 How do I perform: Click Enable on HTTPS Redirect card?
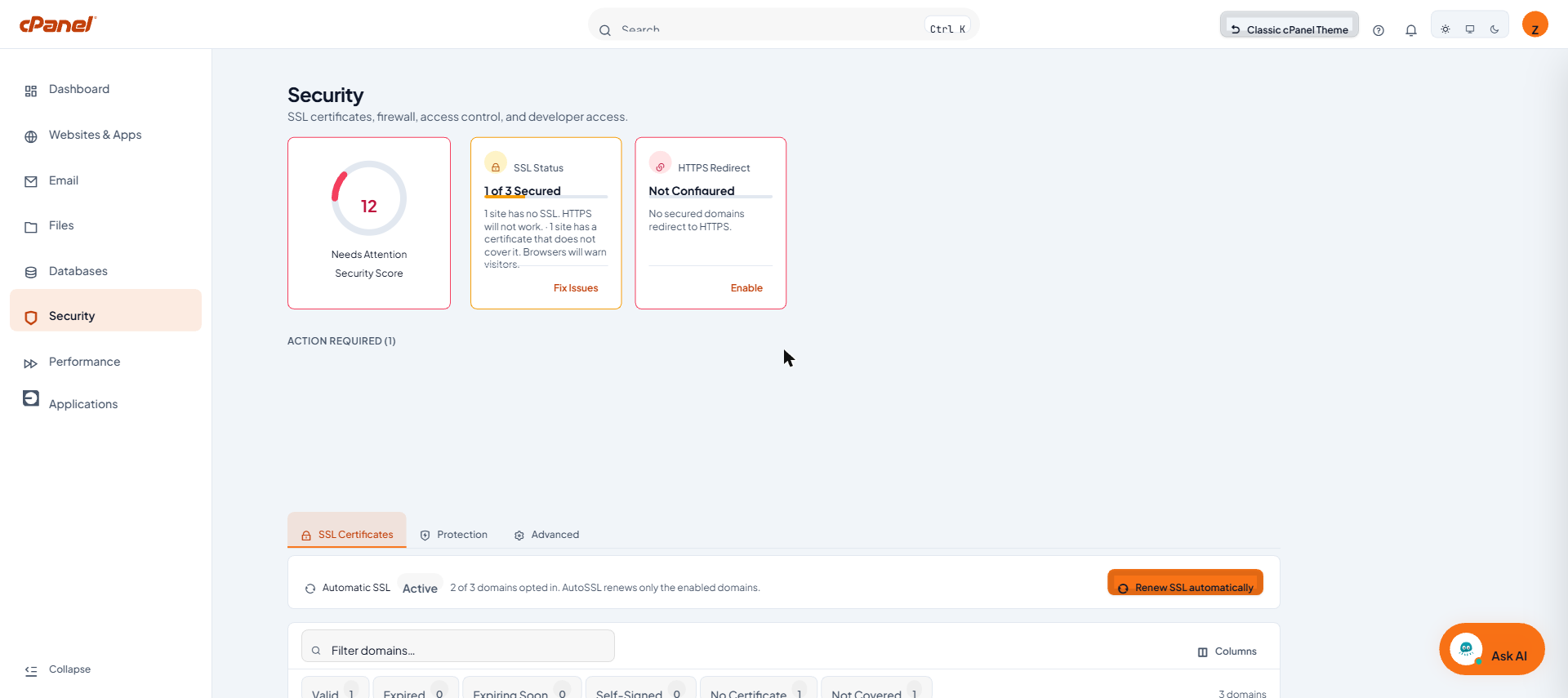click(x=746, y=288)
